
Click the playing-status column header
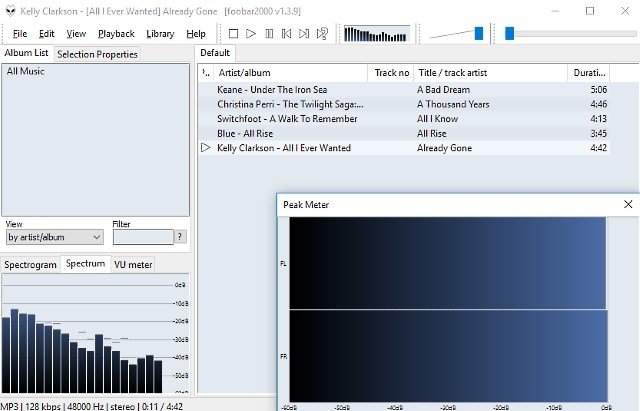coord(206,73)
